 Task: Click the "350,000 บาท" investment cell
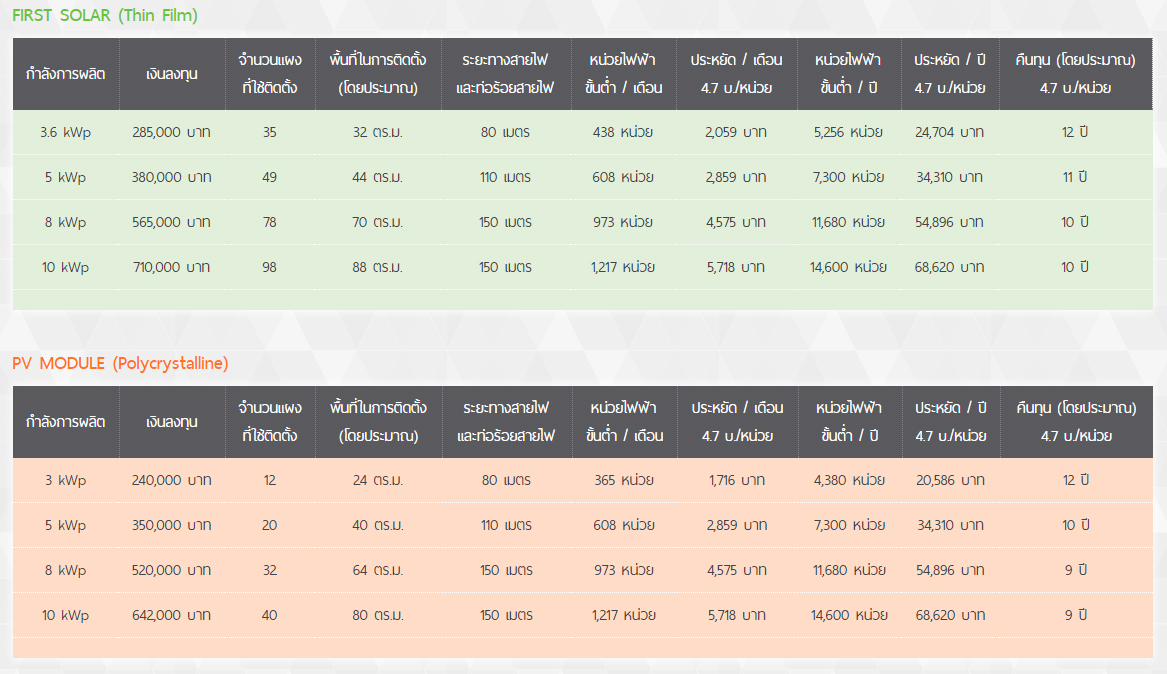(x=171, y=525)
